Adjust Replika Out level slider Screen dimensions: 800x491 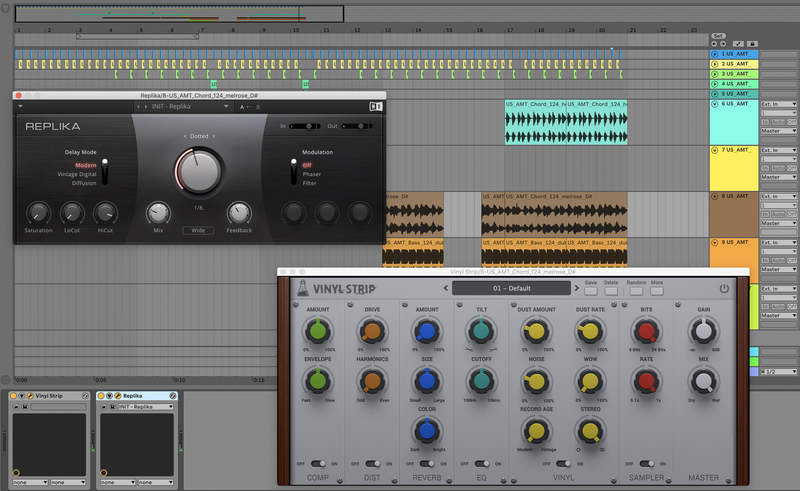(x=357, y=126)
